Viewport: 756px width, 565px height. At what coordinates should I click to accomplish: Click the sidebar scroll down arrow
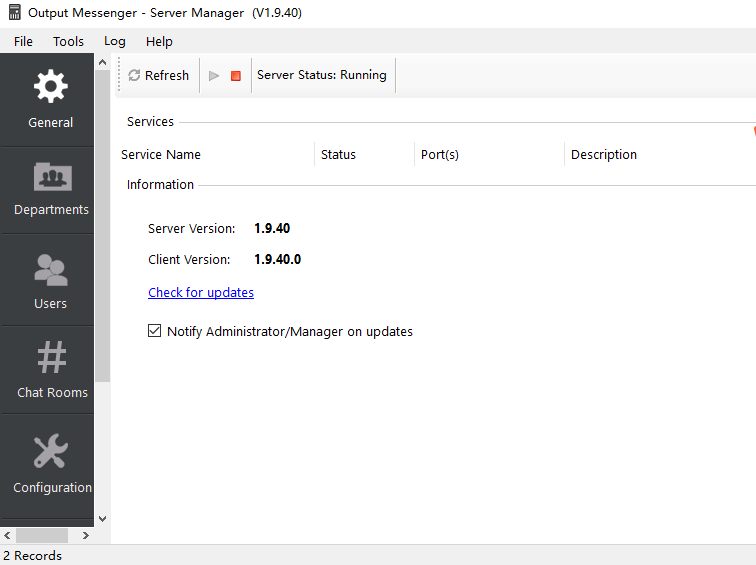point(102,519)
